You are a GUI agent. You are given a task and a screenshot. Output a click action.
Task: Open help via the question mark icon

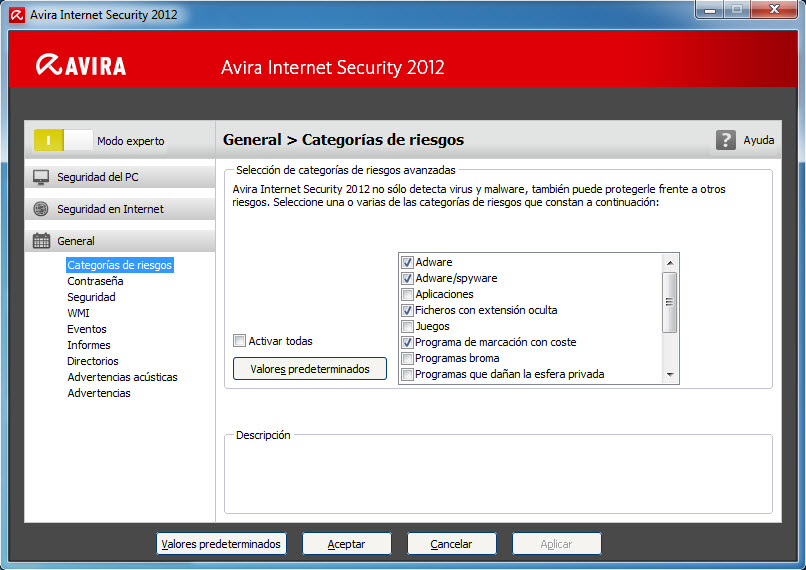click(x=725, y=140)
